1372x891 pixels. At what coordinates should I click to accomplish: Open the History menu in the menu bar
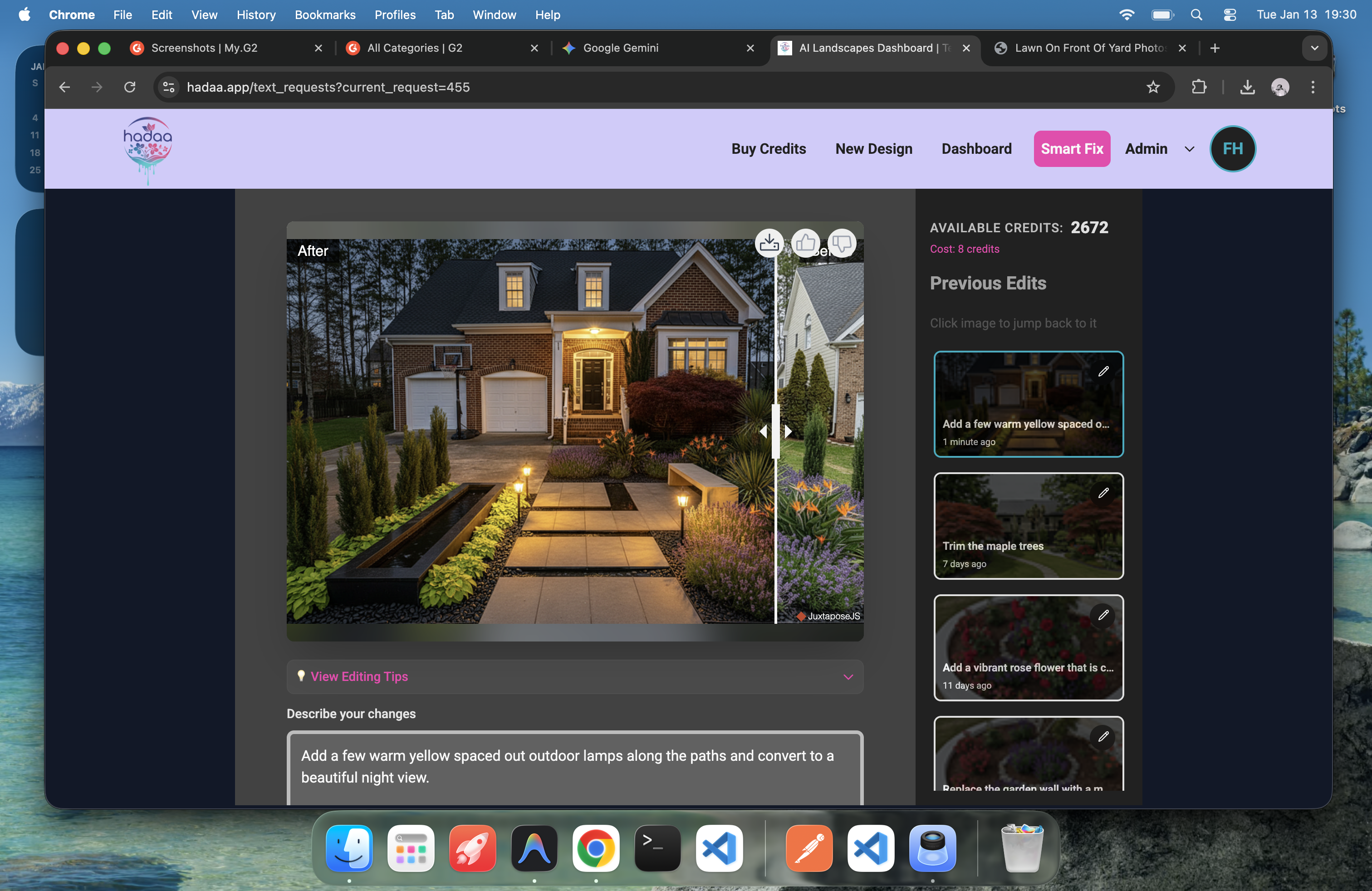point(256,15)
